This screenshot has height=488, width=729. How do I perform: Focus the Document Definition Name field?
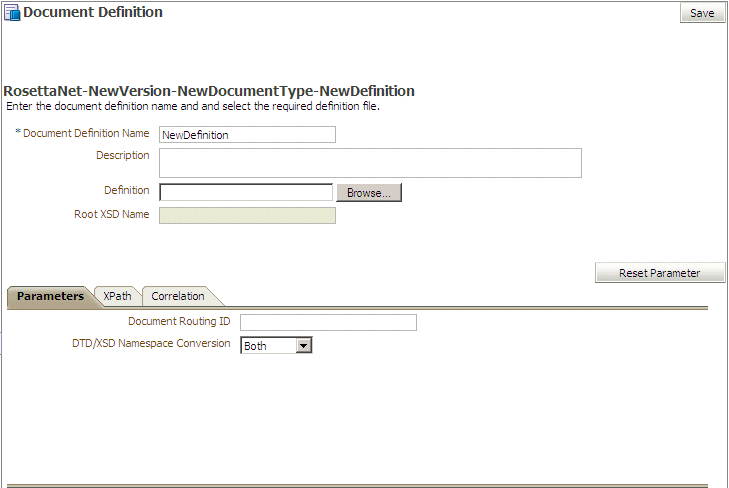(x=247, y=135)
